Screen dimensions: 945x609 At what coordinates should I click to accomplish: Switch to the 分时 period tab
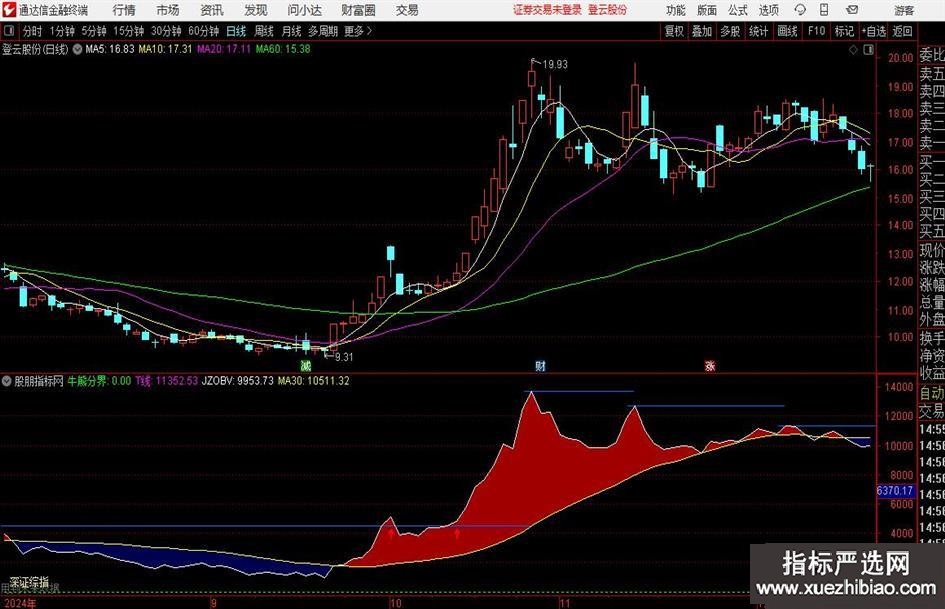[x=33, y=31]
